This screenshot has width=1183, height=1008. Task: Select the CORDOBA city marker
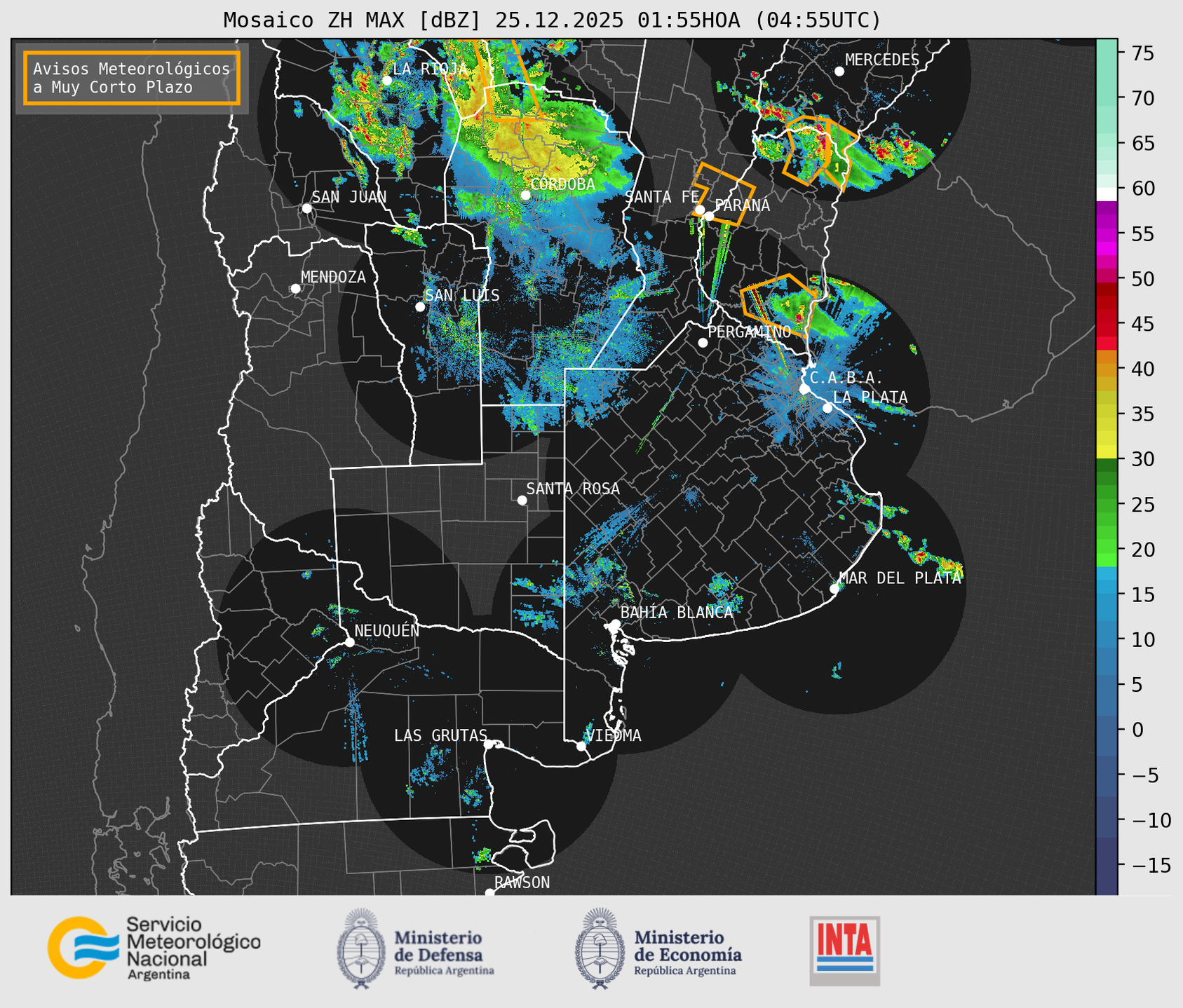tap(525, 195)
